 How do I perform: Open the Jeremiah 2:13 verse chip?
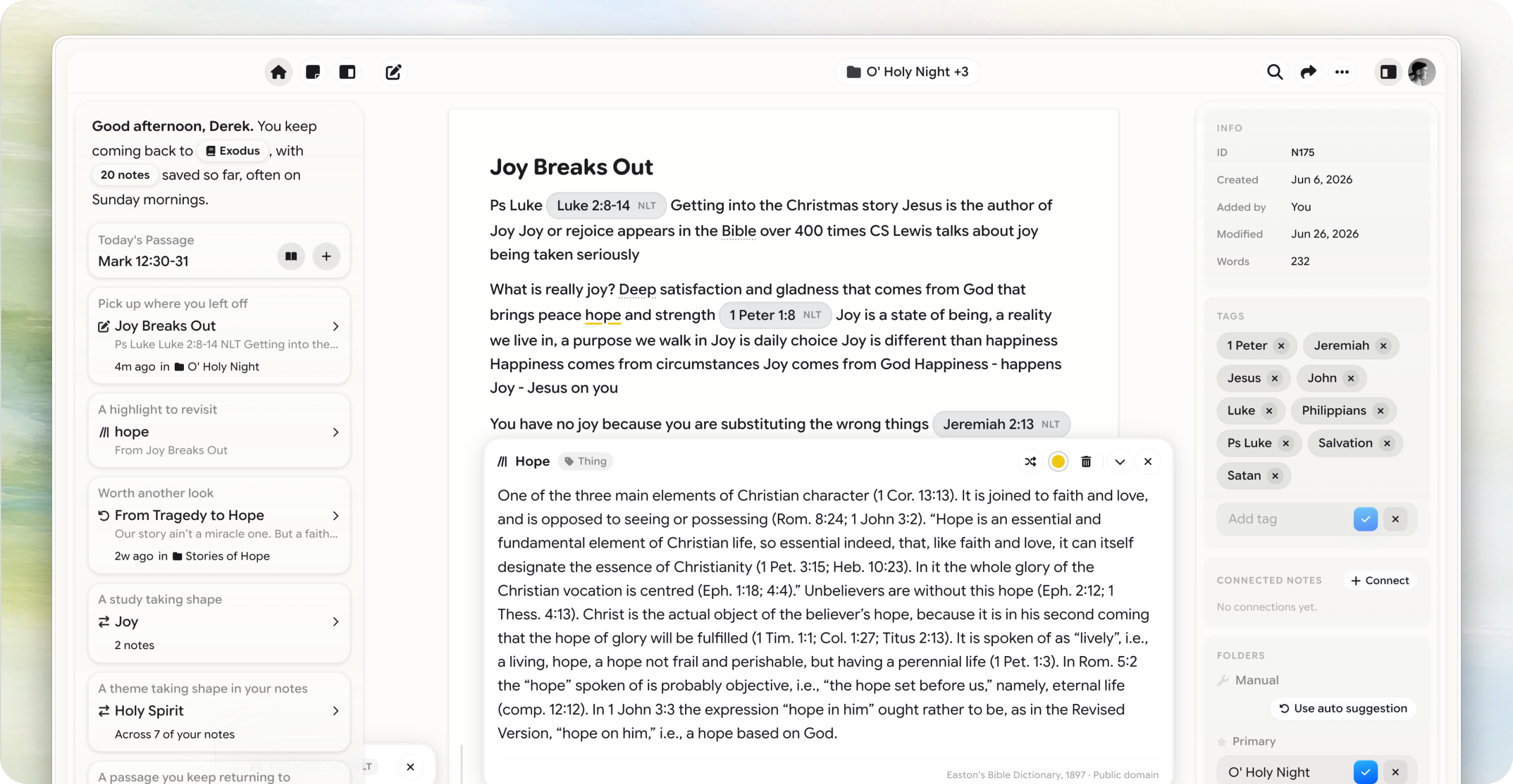(x=1001, y=424)
